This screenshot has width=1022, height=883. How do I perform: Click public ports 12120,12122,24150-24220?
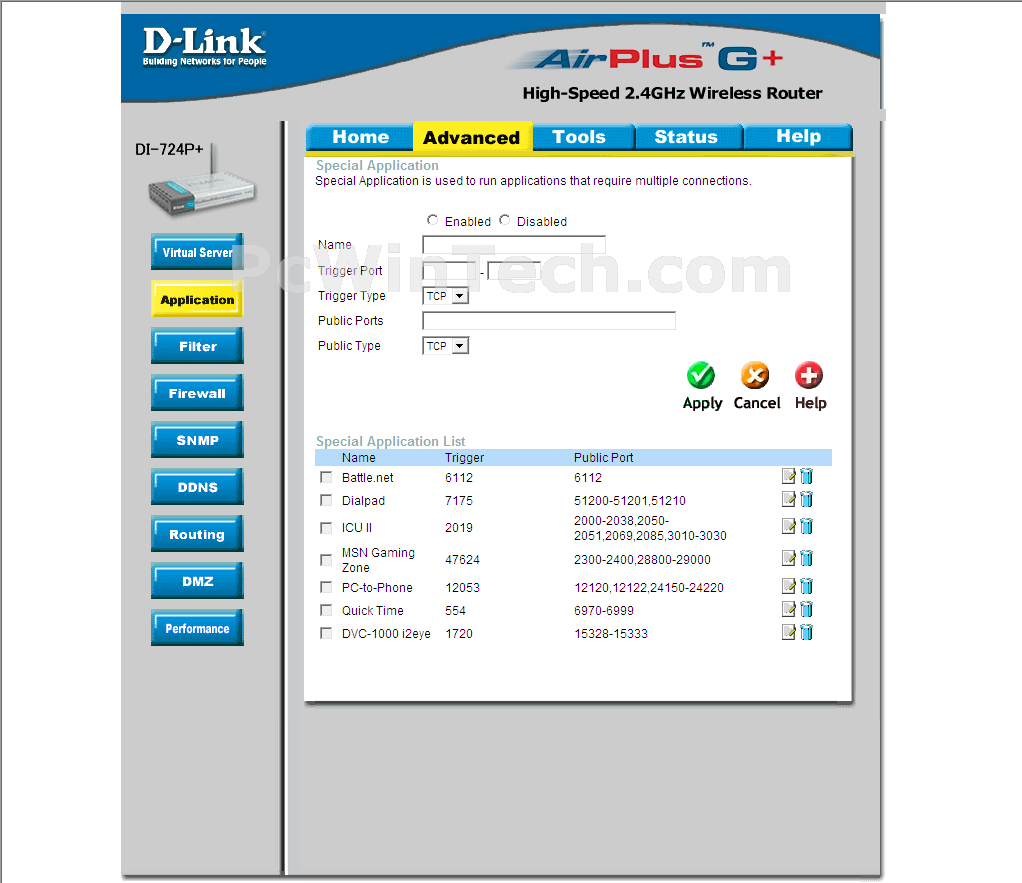649,588
